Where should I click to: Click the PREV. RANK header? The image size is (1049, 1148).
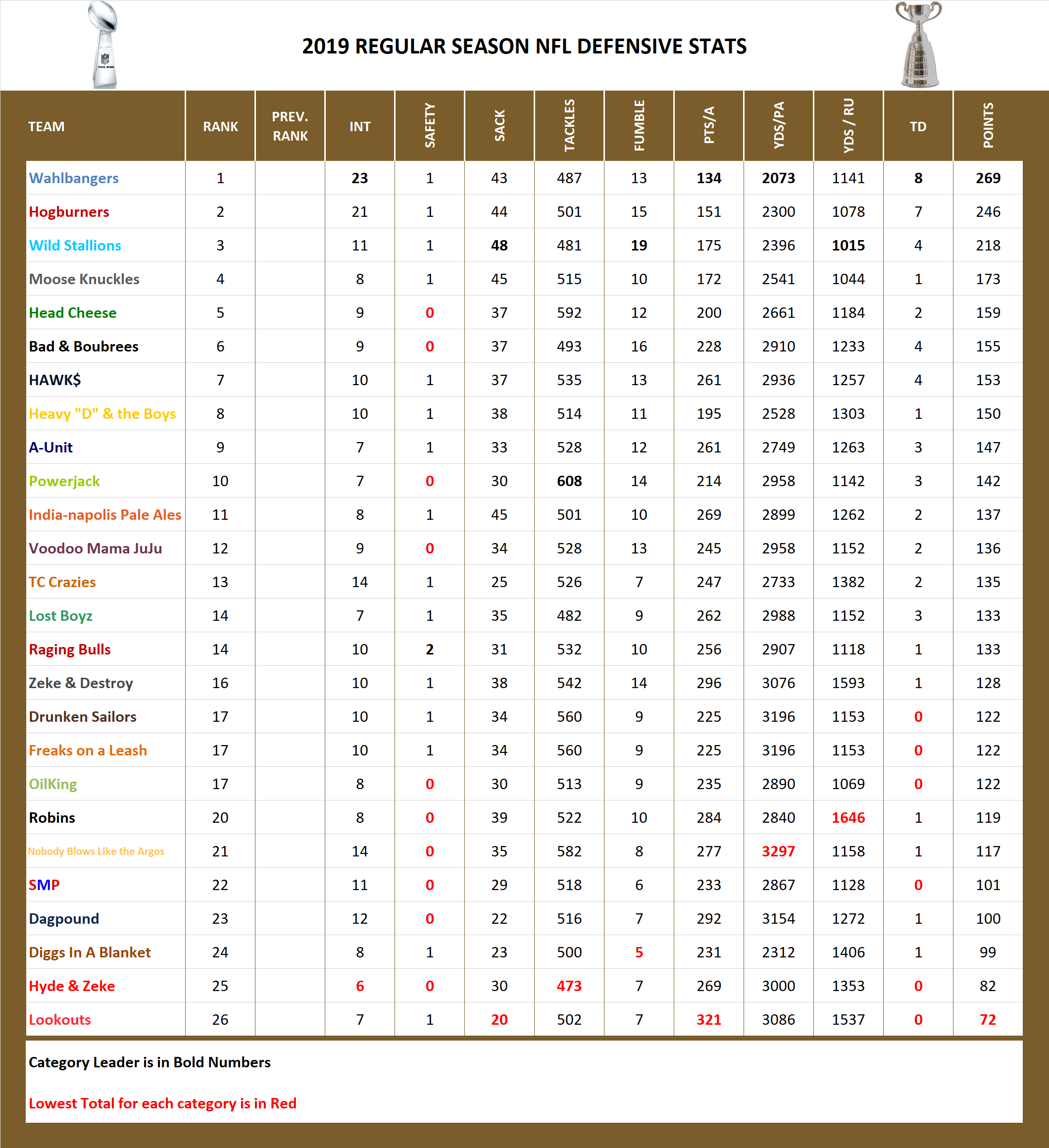[290, 126]
